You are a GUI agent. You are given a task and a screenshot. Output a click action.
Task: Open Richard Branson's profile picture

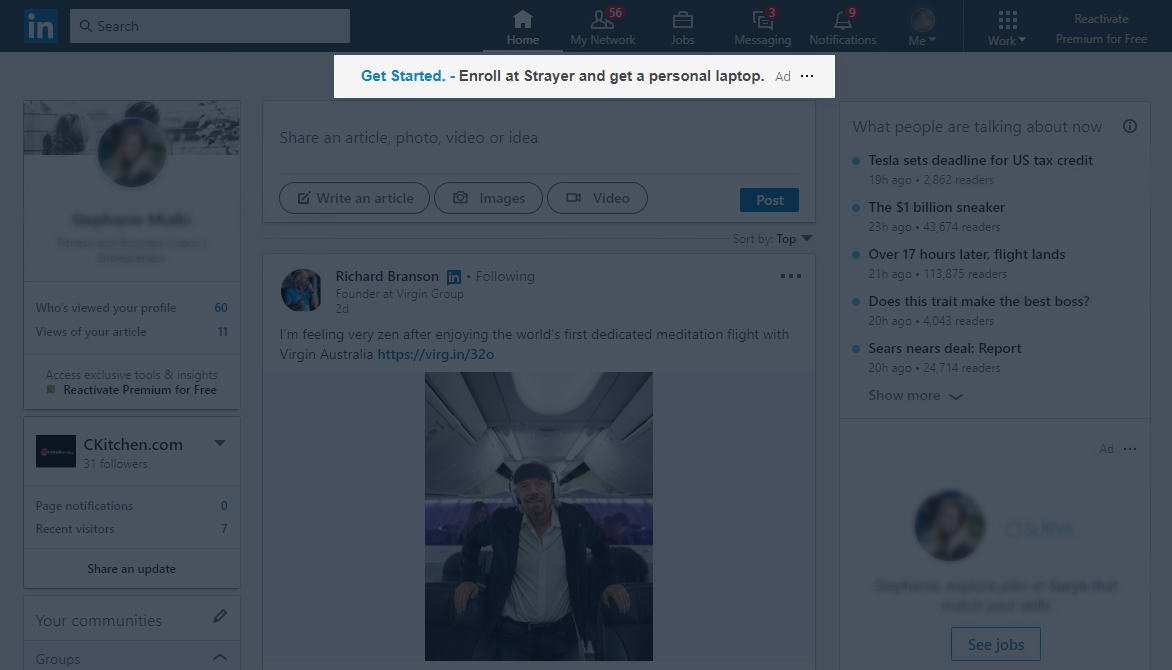(301, 290)
